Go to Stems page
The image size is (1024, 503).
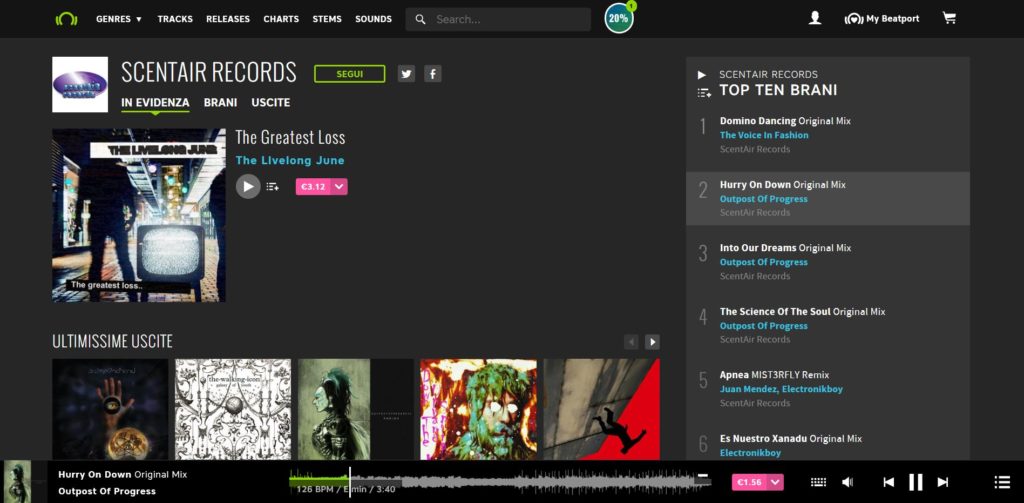coord(327,19)
